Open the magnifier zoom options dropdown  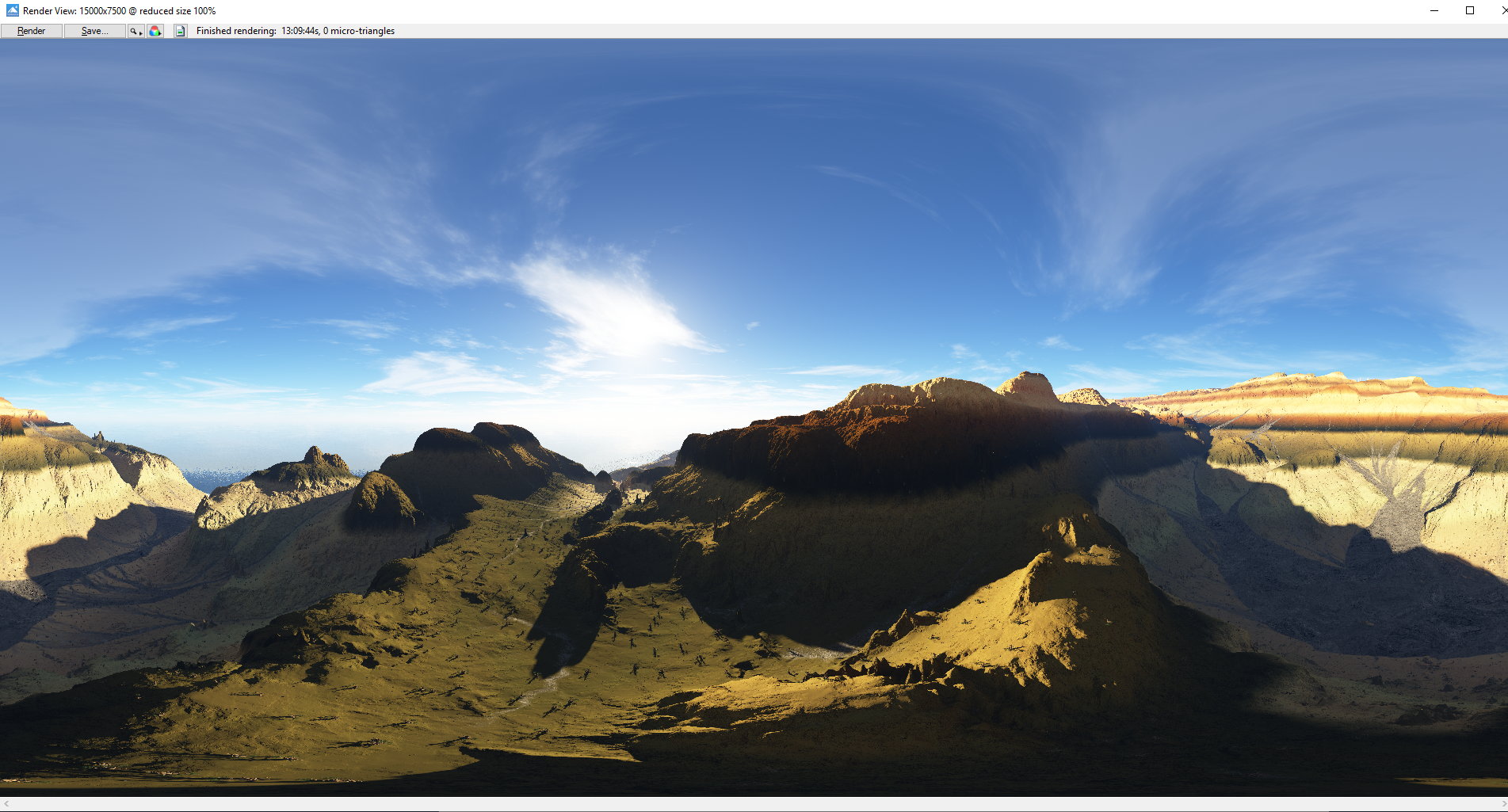click(x=136, y=31)
